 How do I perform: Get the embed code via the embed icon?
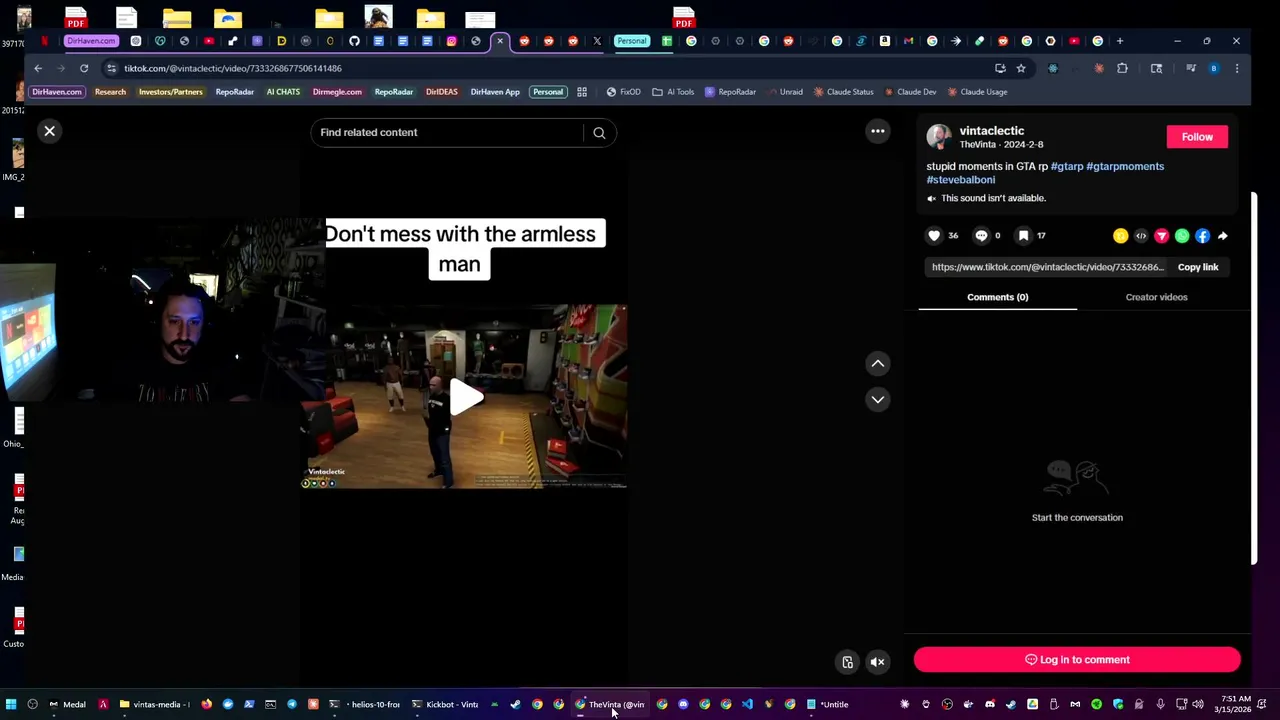pyautogui.click(x=1141, y=236)
